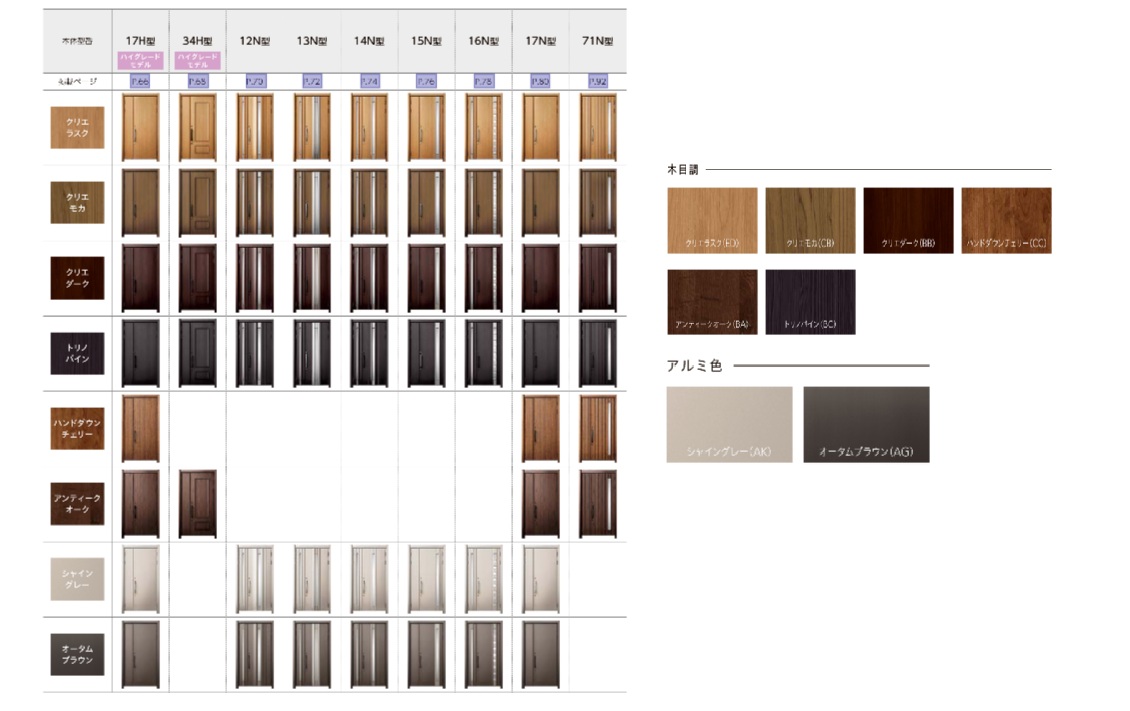Click the クリエダーク row label chip
Image resolution: width=1130 pixels, height=711 pixels.
77,278
